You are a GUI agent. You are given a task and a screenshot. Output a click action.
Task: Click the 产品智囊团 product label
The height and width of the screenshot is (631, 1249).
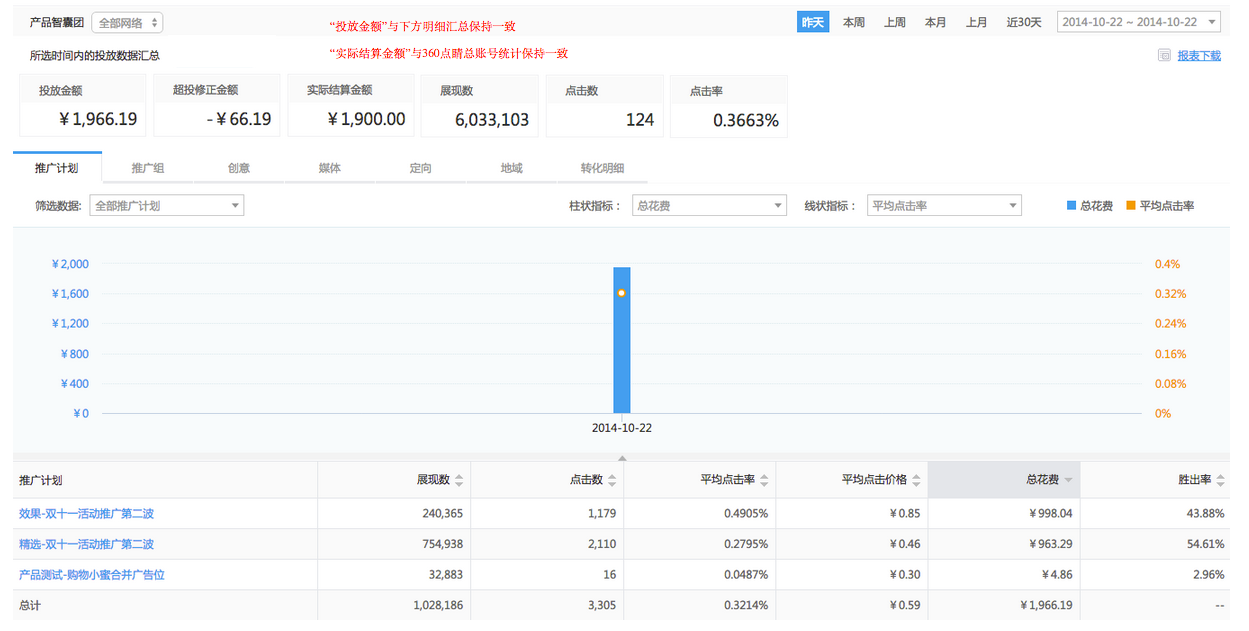click(x=56, y=22)
